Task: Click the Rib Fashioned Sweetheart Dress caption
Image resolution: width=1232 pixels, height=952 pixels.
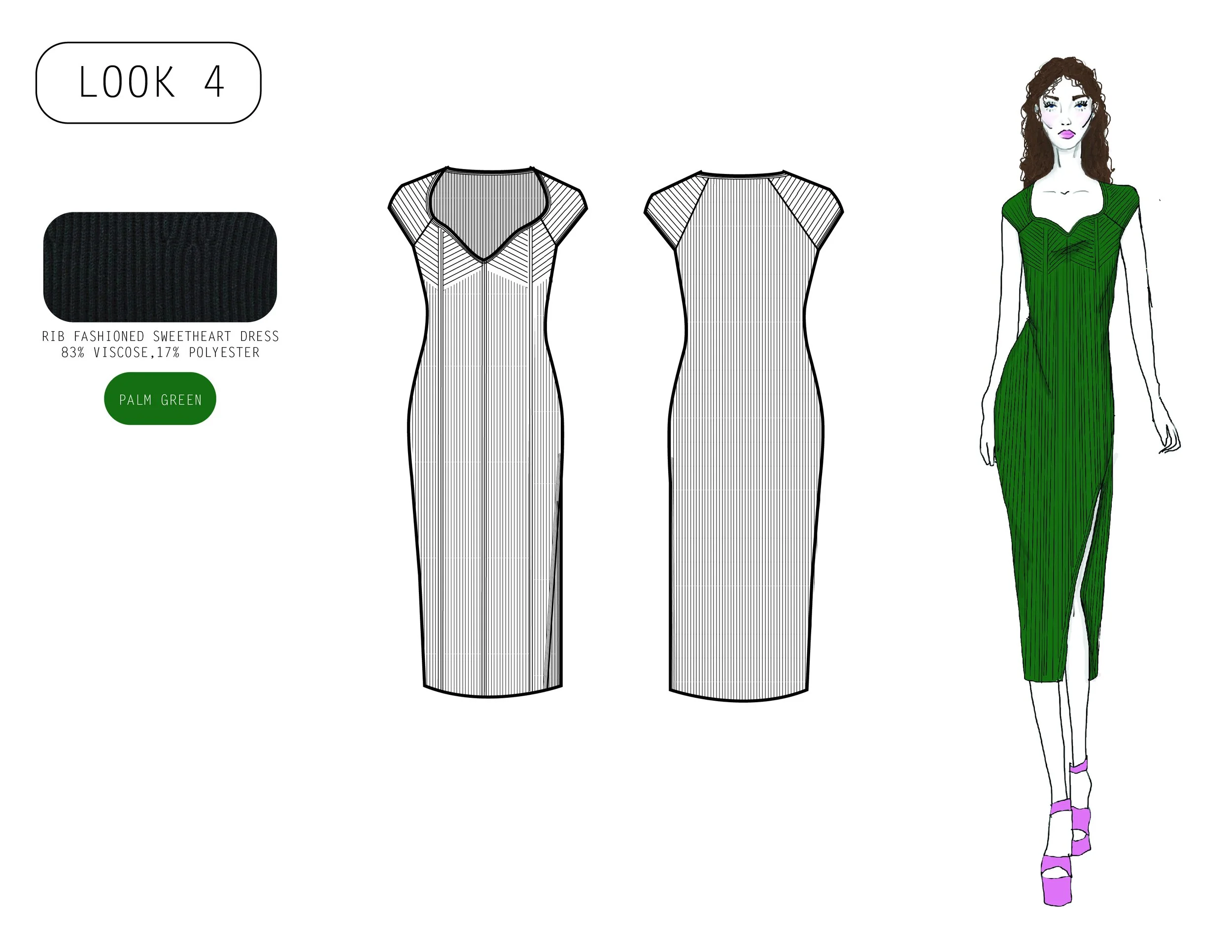Action: click(160, 336)
